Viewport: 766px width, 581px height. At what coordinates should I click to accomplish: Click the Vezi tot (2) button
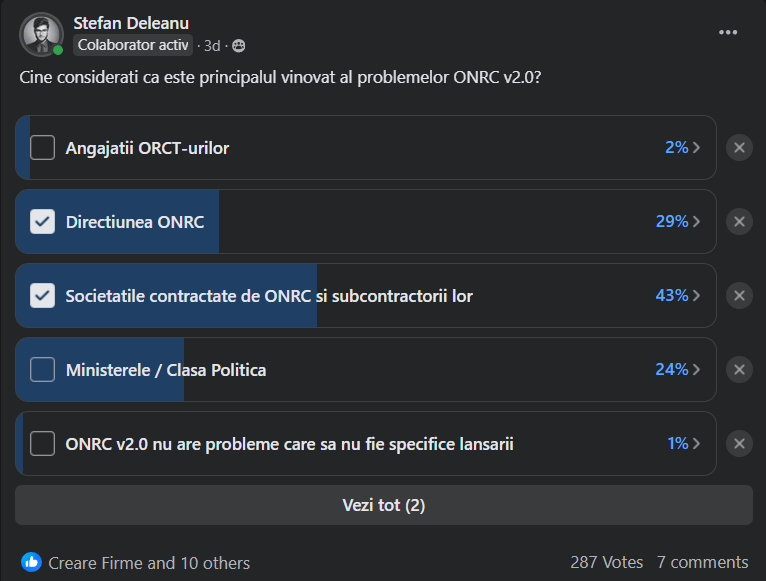[x=383, y=506]
